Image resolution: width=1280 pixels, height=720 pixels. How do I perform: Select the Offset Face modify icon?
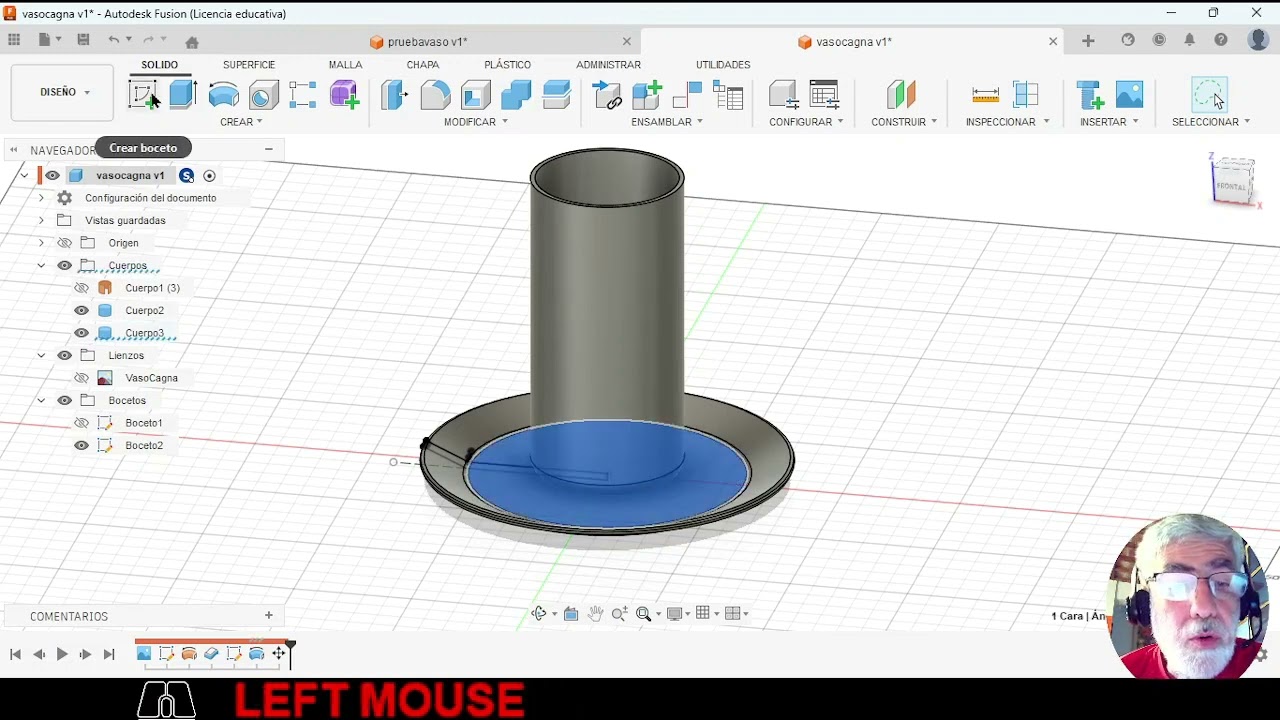pos(557,95)
